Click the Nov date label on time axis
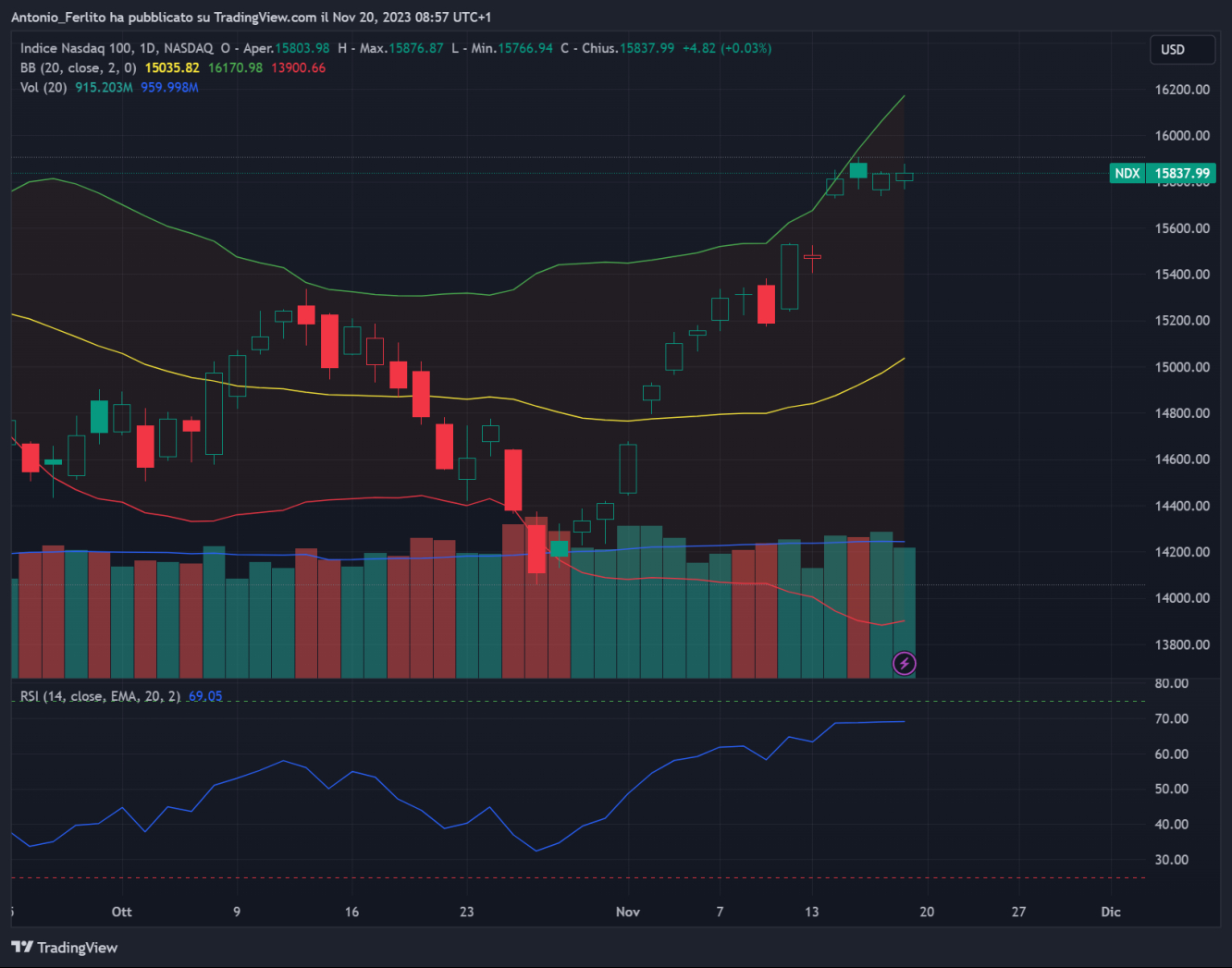The width and height of the screenshot is (1232, 968). pyautogui.click(x=628, y=912)
